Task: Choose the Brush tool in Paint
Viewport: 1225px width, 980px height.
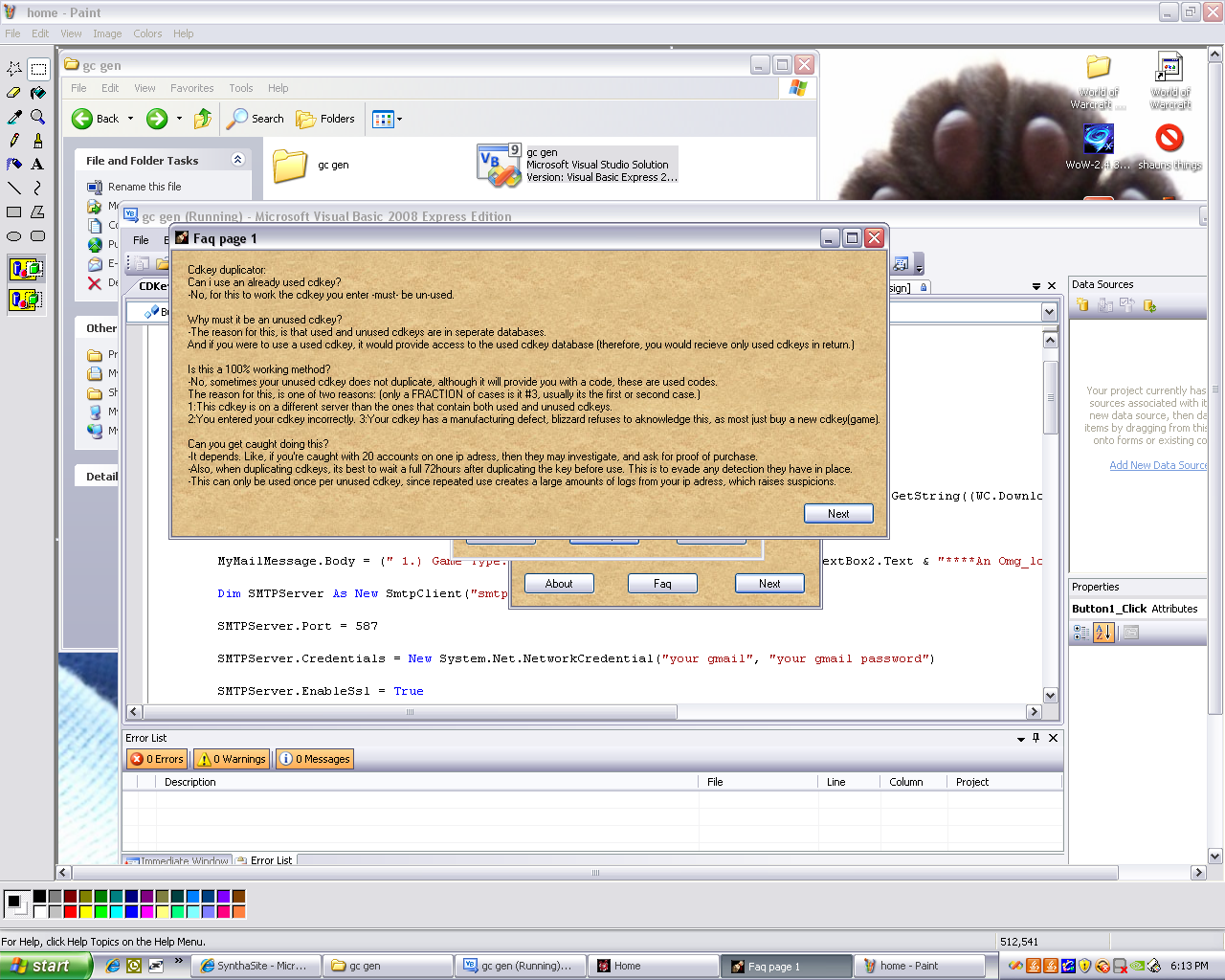Action: 38,141
